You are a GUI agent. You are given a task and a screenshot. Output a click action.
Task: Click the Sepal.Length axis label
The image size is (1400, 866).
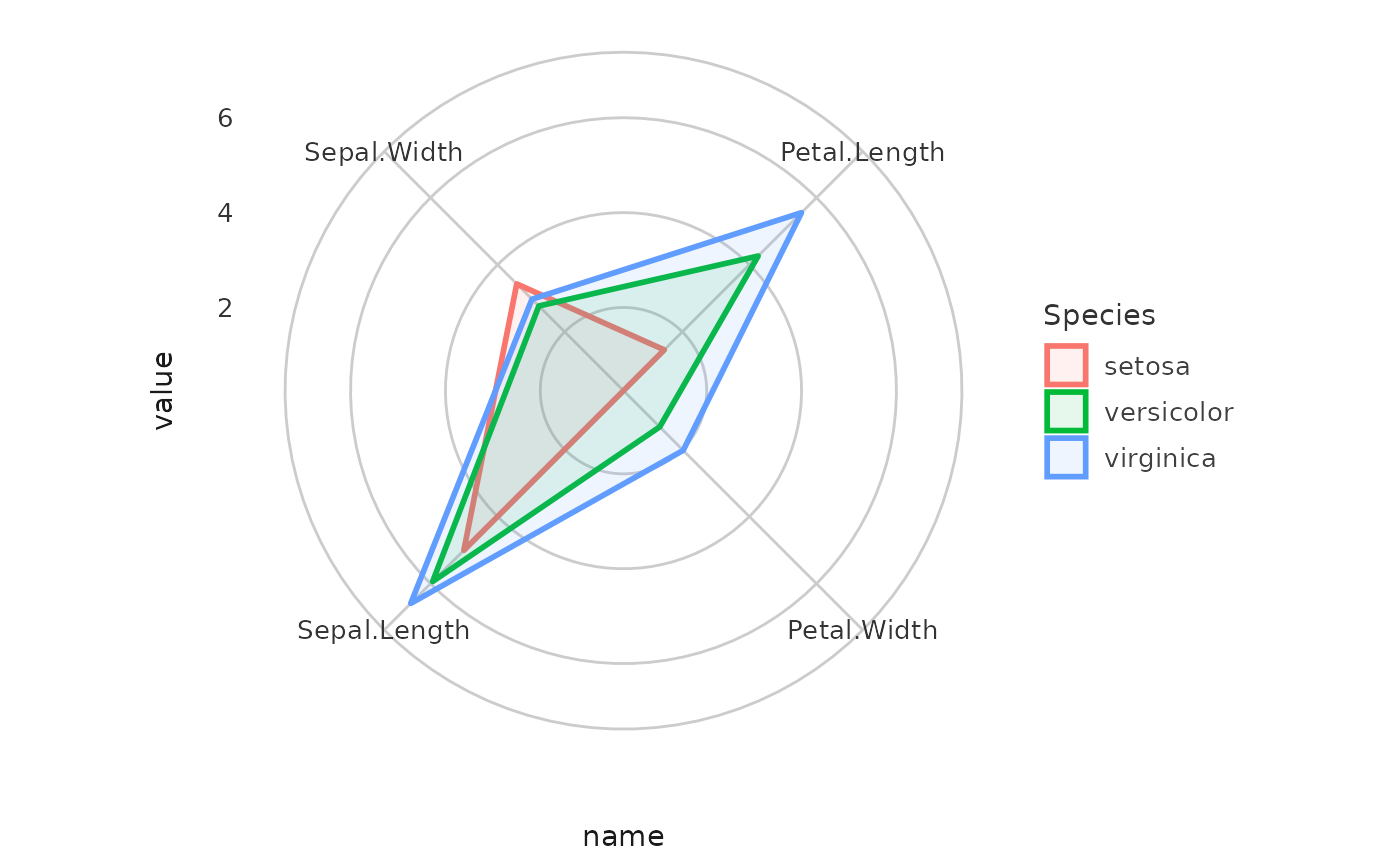383,630
